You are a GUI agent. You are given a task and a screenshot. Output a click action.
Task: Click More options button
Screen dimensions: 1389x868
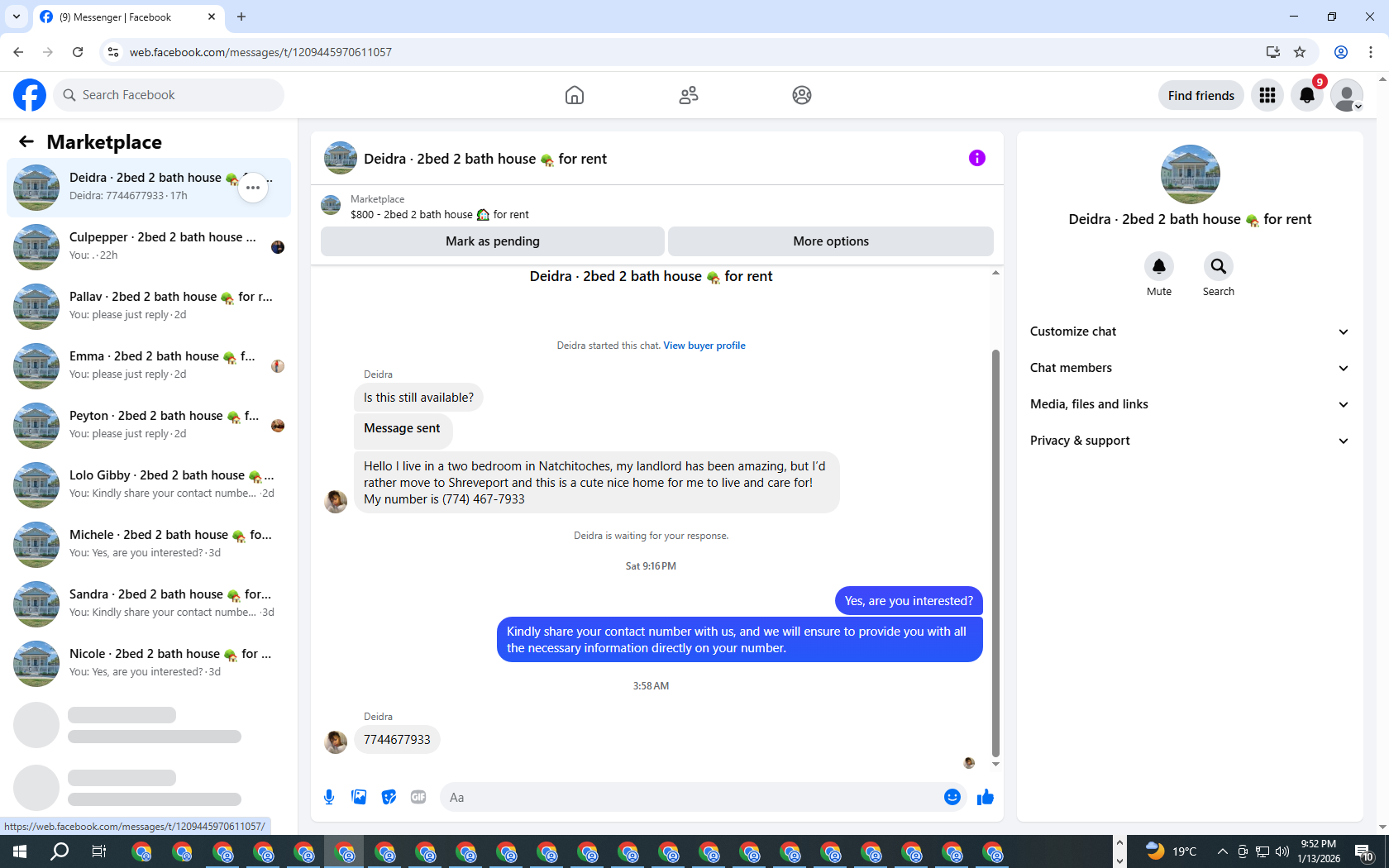[x=831, y=241]
